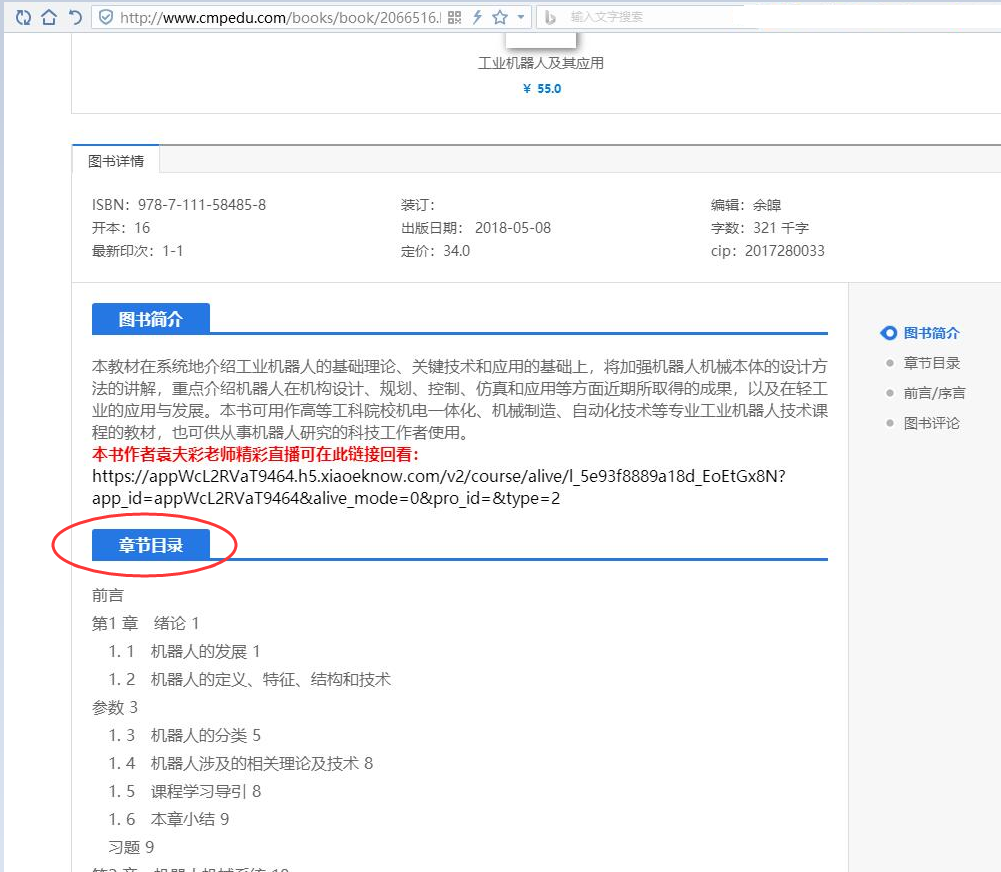Viewport: 1001px width, 872px height.
Task: Click the 定价: 34.0 text
Action: pos(435,251)
